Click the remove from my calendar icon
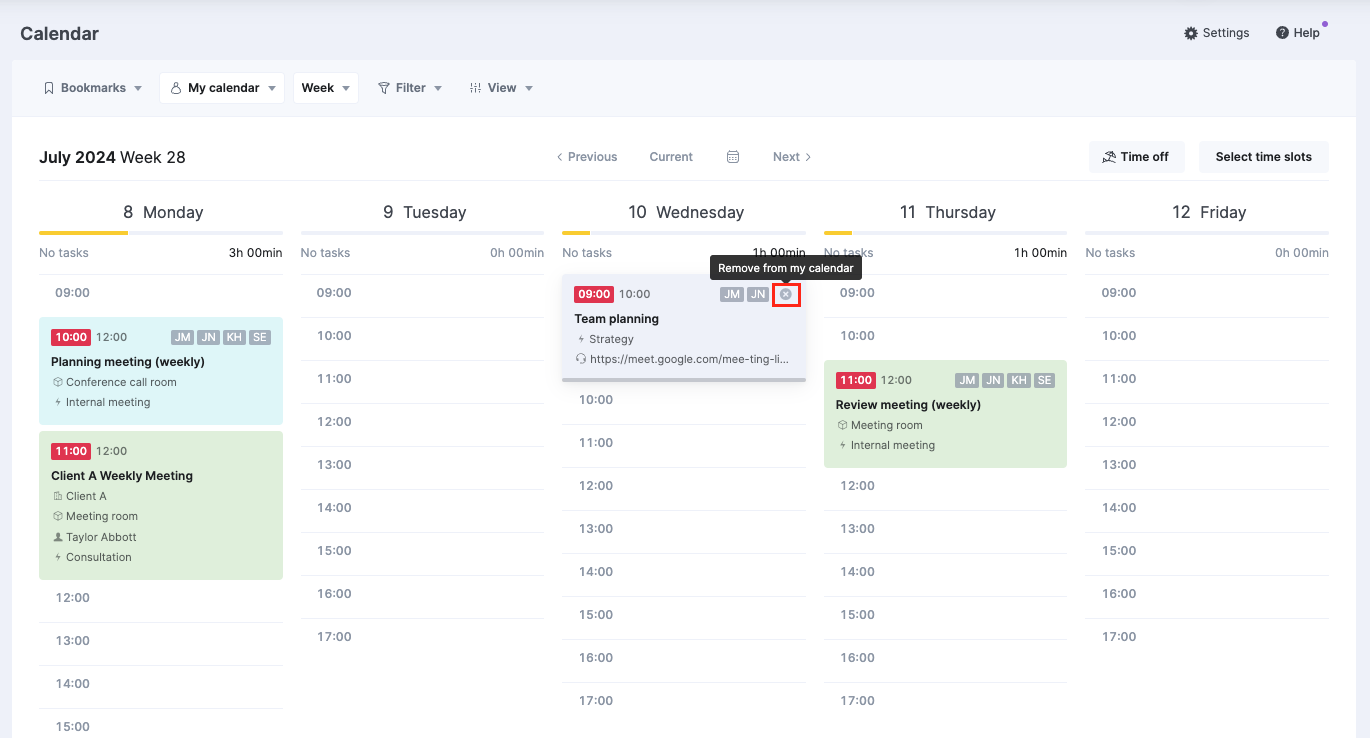Viewport: 1370px width, 738px height. 786,294
